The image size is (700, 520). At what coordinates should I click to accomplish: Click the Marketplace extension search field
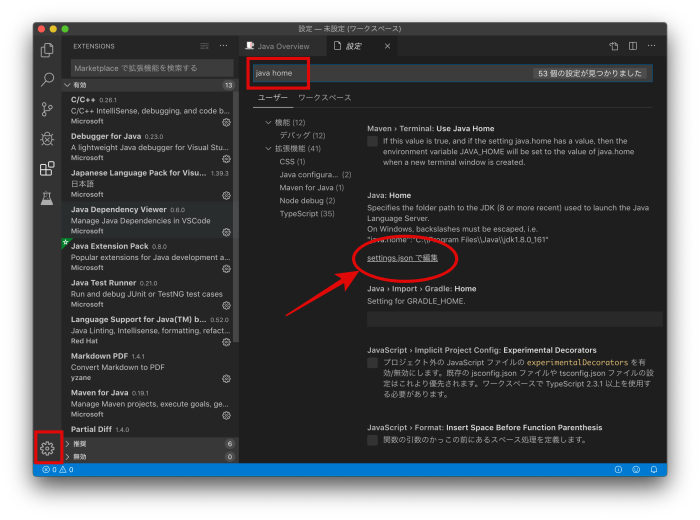[x=151, y=68]
